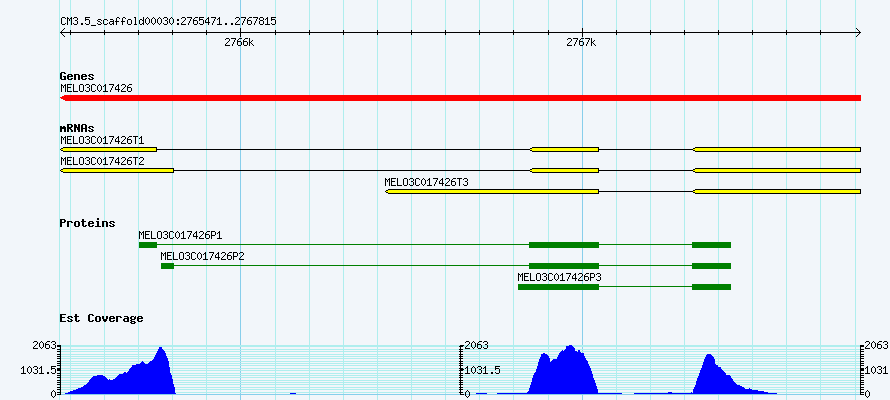This screenshot has width=890, height=400.
Task: Select the mRNAs track heading
Action: tap(77, 128)
